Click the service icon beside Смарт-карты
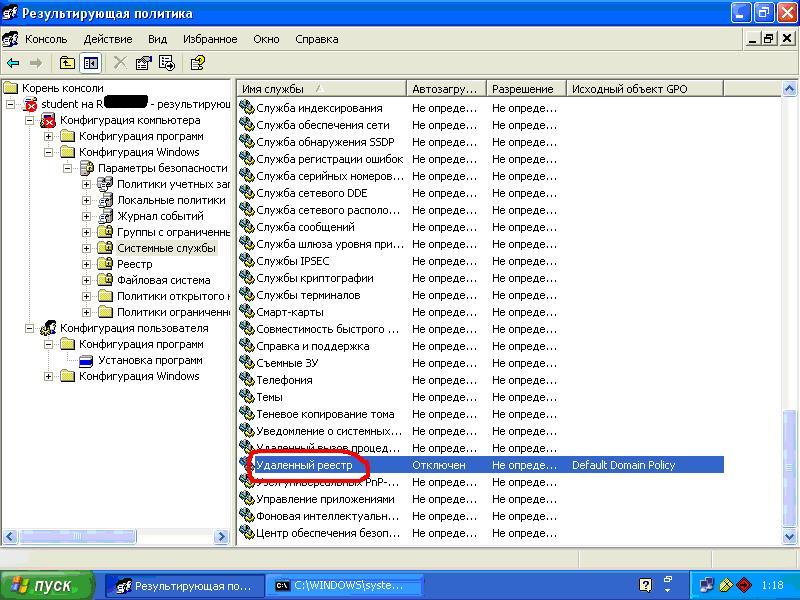Image resolution: width=800 pixels, height=600 pixels. pyautogui.click(x=247, y=312)
